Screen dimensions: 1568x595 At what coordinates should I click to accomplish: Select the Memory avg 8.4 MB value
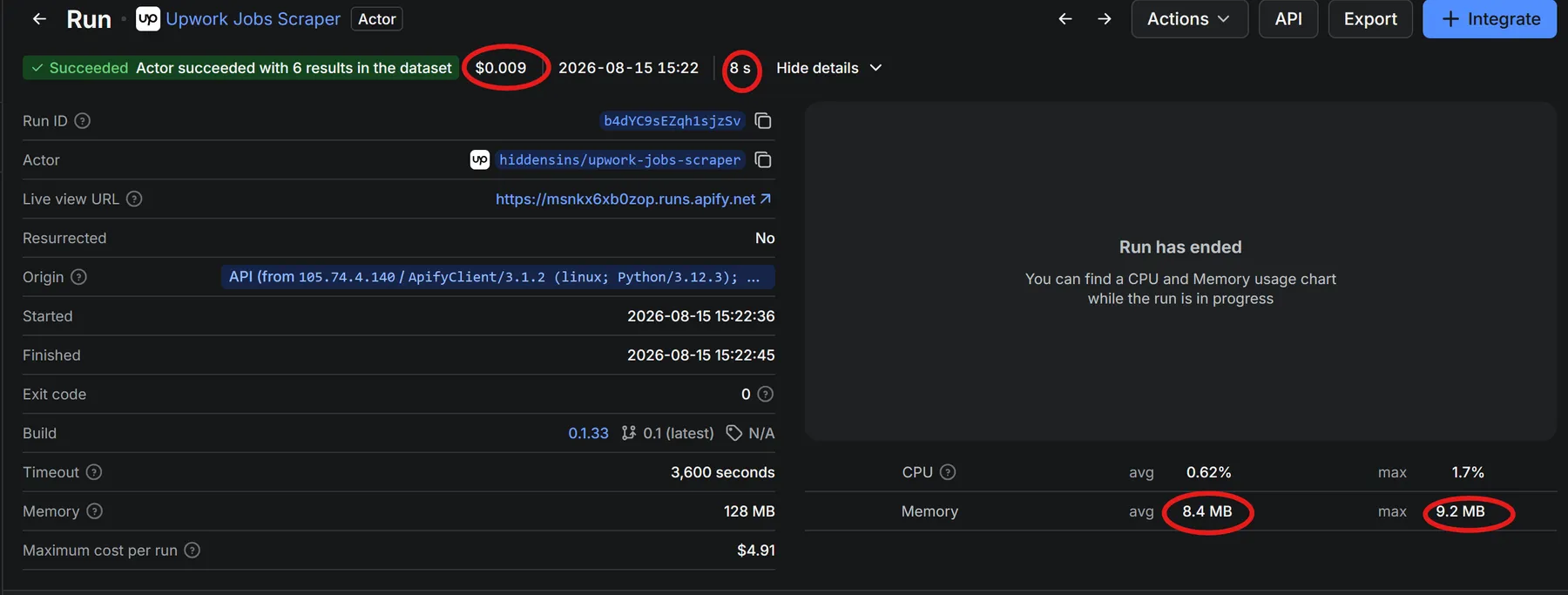point(1207,511)
